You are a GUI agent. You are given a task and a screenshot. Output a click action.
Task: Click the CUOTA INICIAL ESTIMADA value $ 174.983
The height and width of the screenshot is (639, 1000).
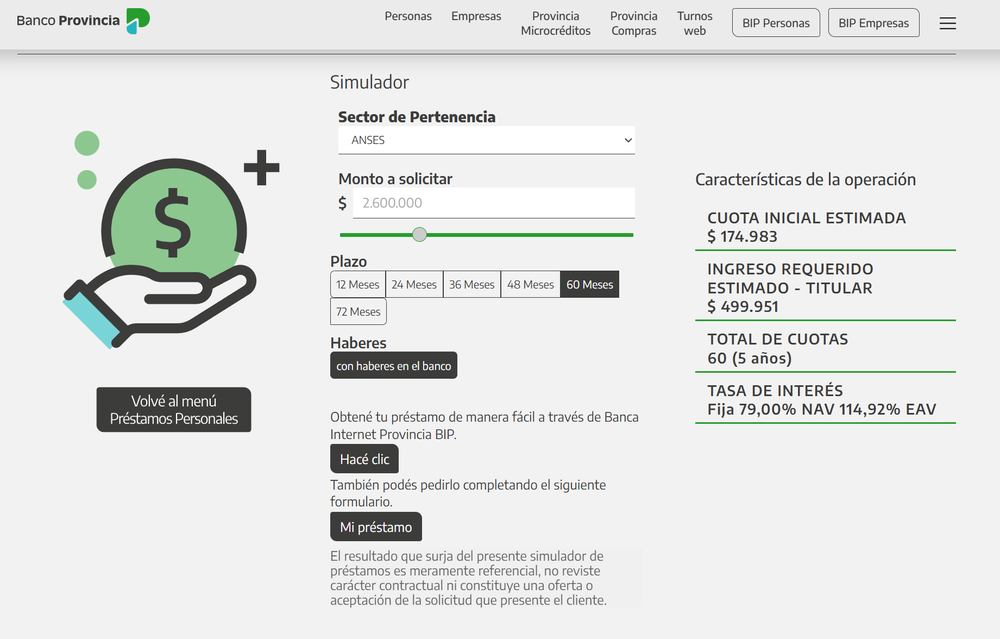(x=742, y=237)
